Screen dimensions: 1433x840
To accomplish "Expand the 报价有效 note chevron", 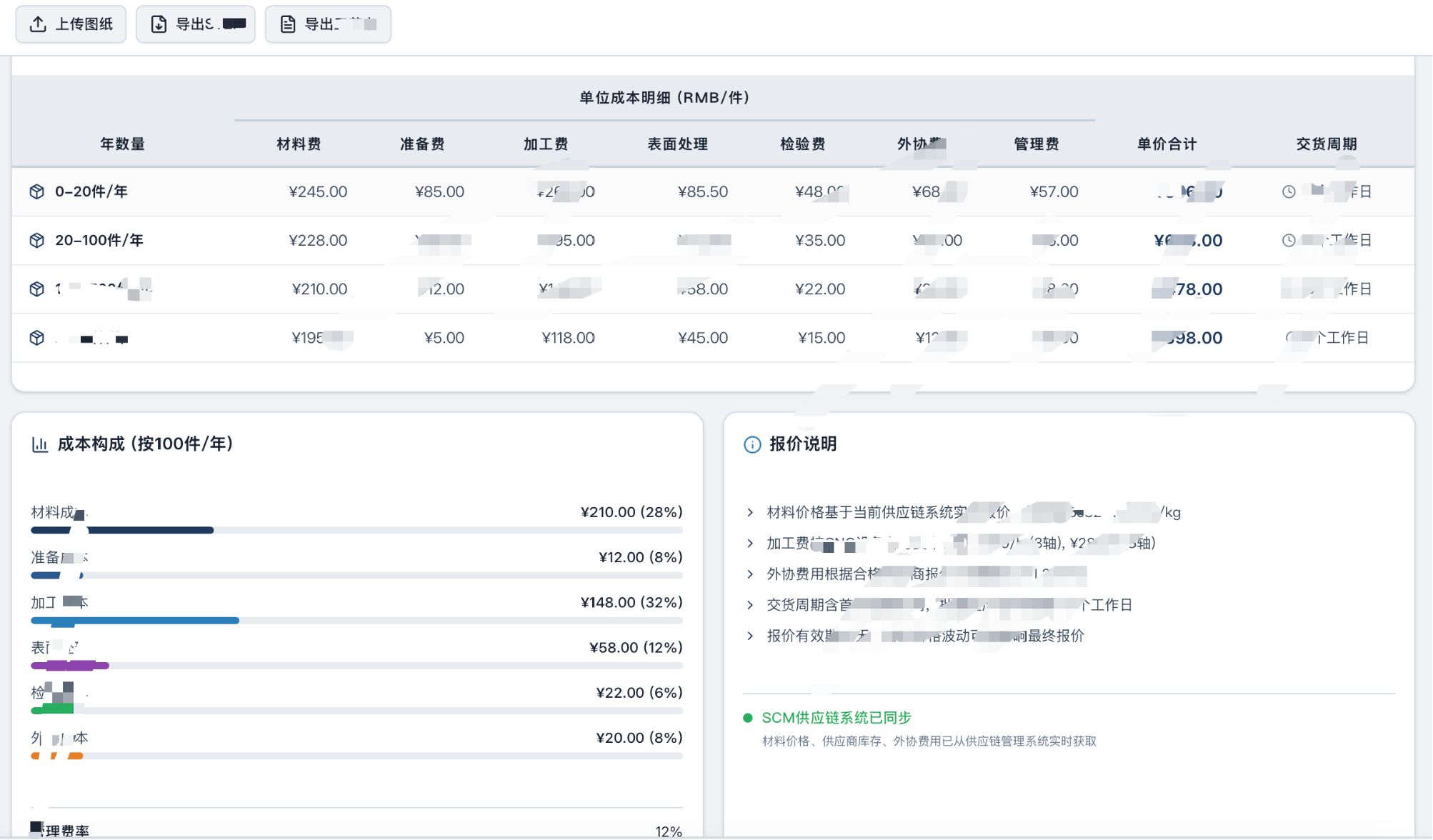I will click(750, 635).
